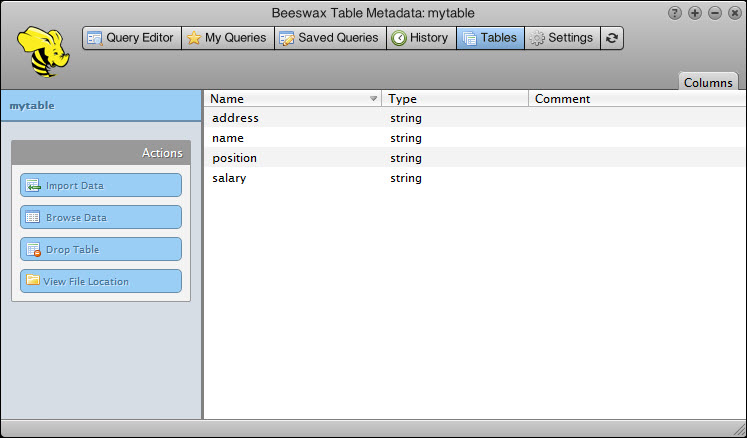Sort by the Name column sort arrow
This screenshot has width=747, height=438.
[373, 99]
